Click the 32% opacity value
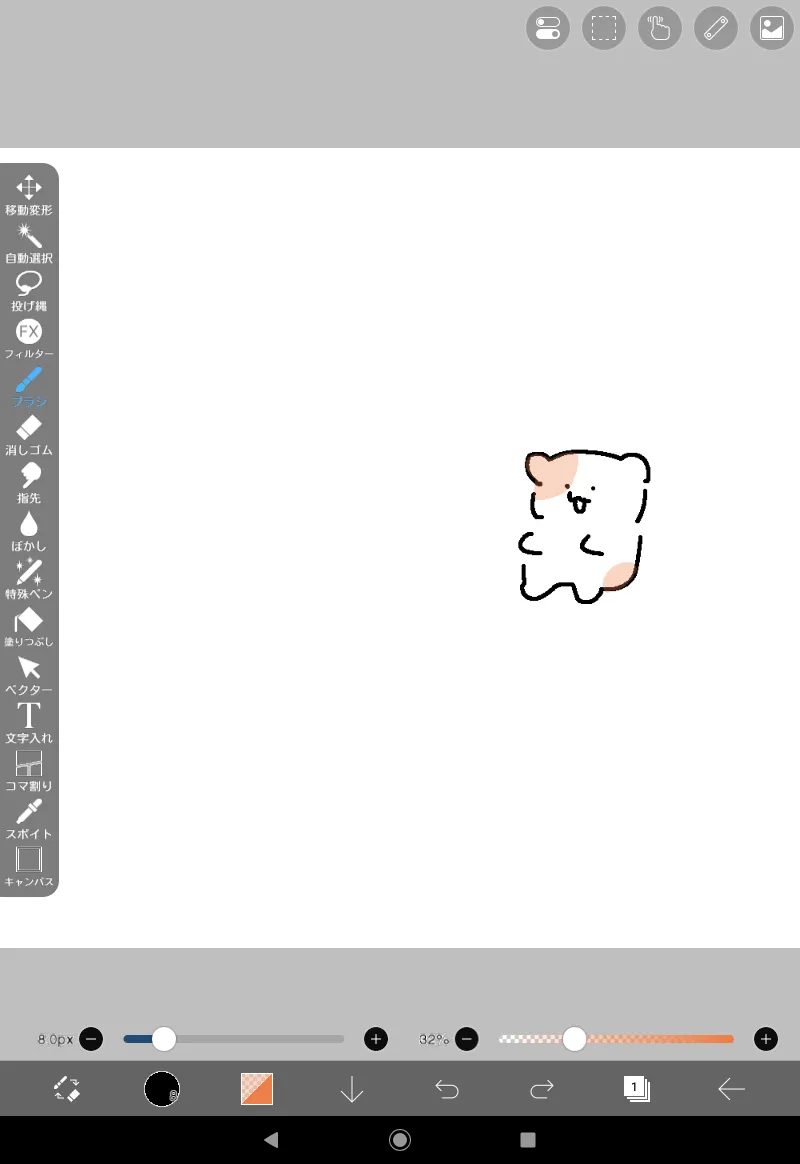This screenshot has height=1164, width=800. 433,1039
